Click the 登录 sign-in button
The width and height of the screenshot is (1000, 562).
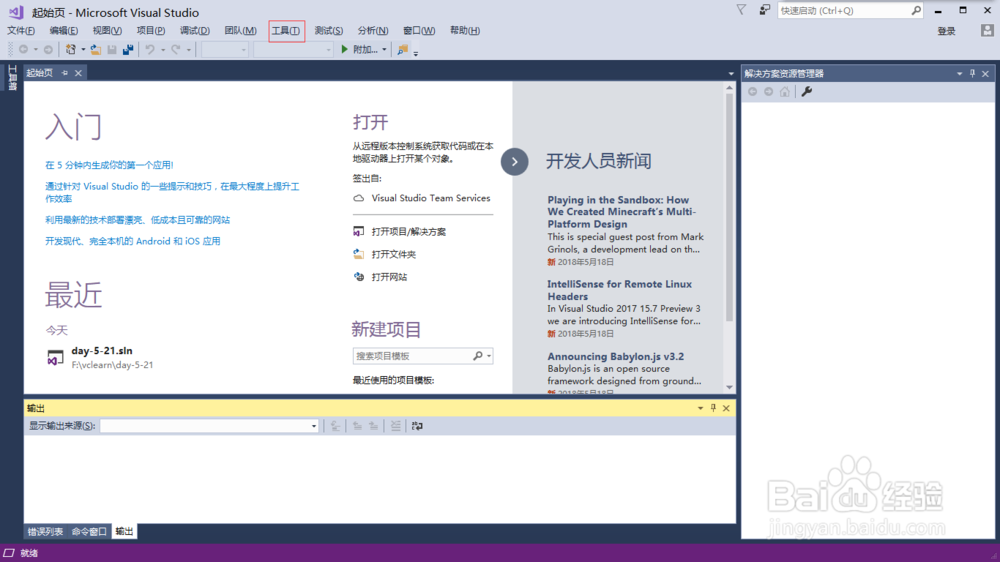coord(946,31)
